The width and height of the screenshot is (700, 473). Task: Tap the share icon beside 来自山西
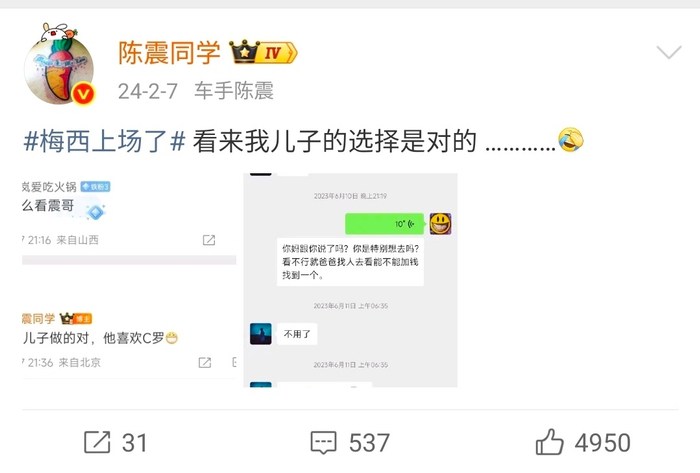click(209, 240)
